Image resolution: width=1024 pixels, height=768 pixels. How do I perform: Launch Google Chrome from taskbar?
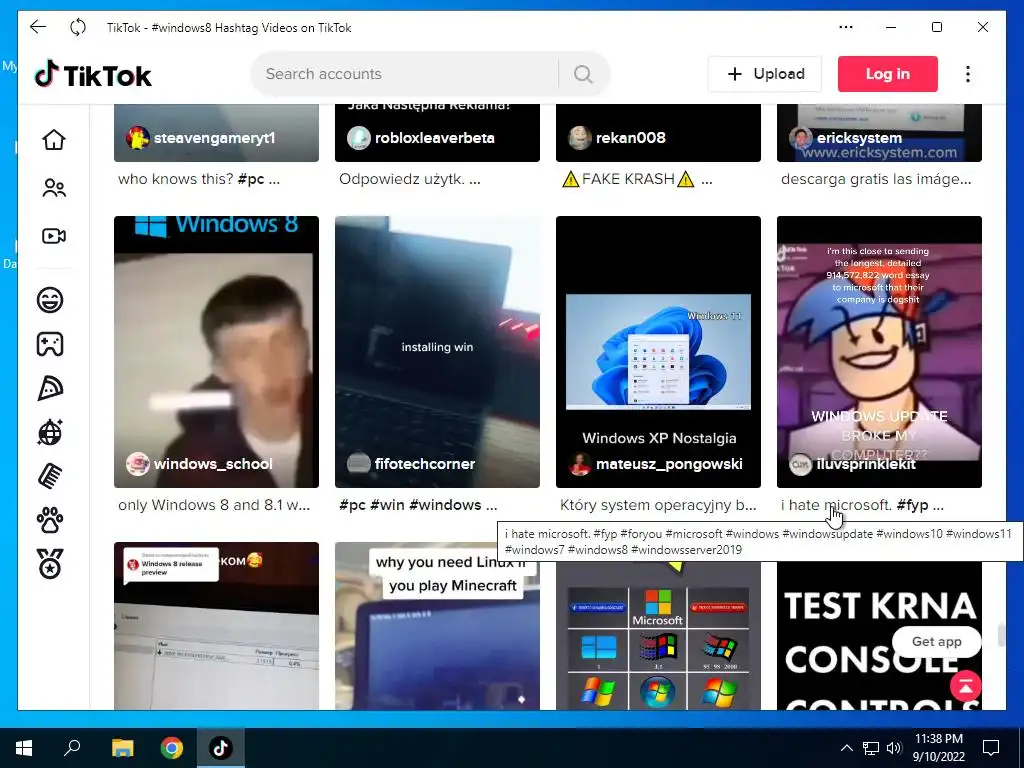(x=172, y=748)
